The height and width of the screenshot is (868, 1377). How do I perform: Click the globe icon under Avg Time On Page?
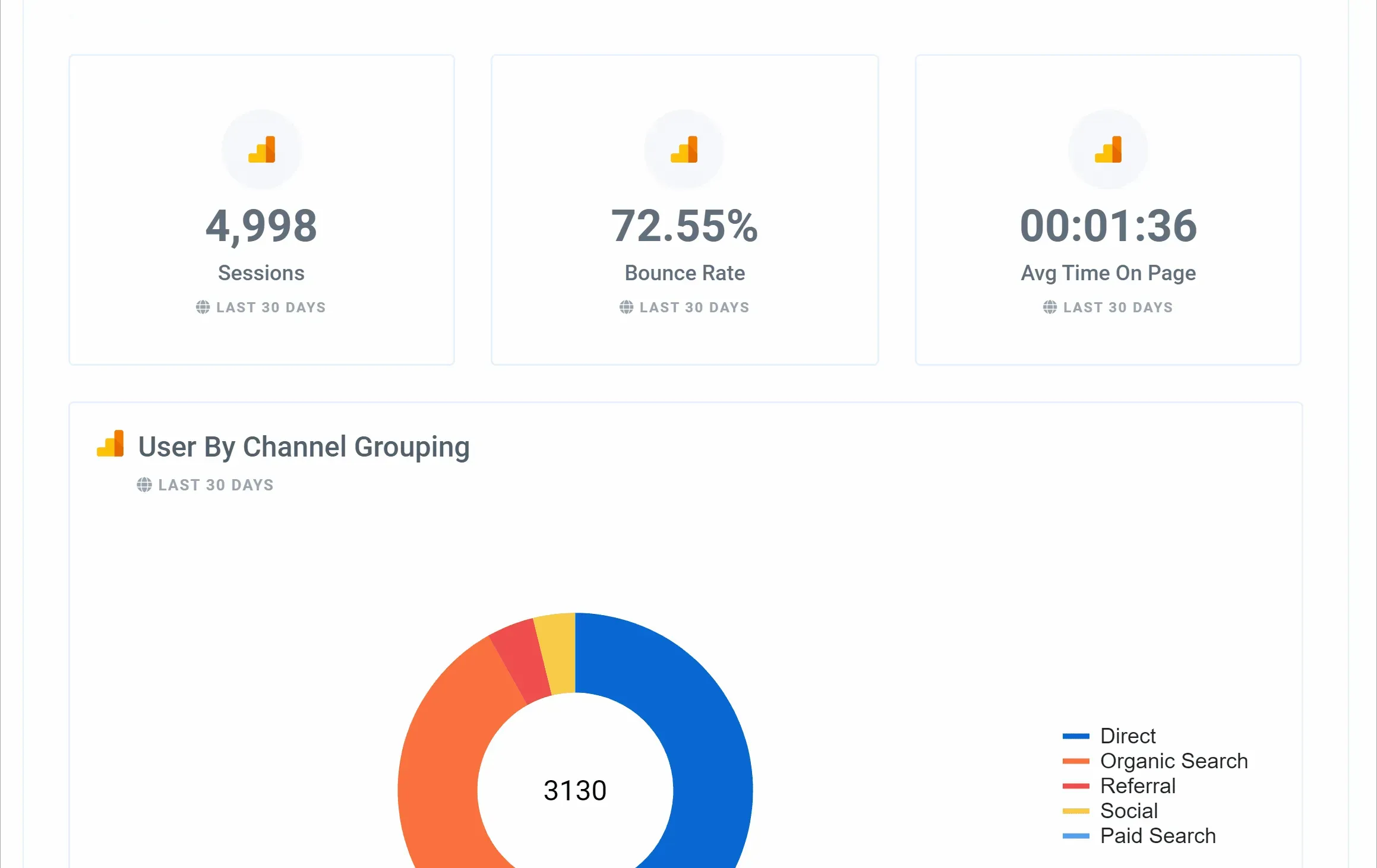[1050, 307]
